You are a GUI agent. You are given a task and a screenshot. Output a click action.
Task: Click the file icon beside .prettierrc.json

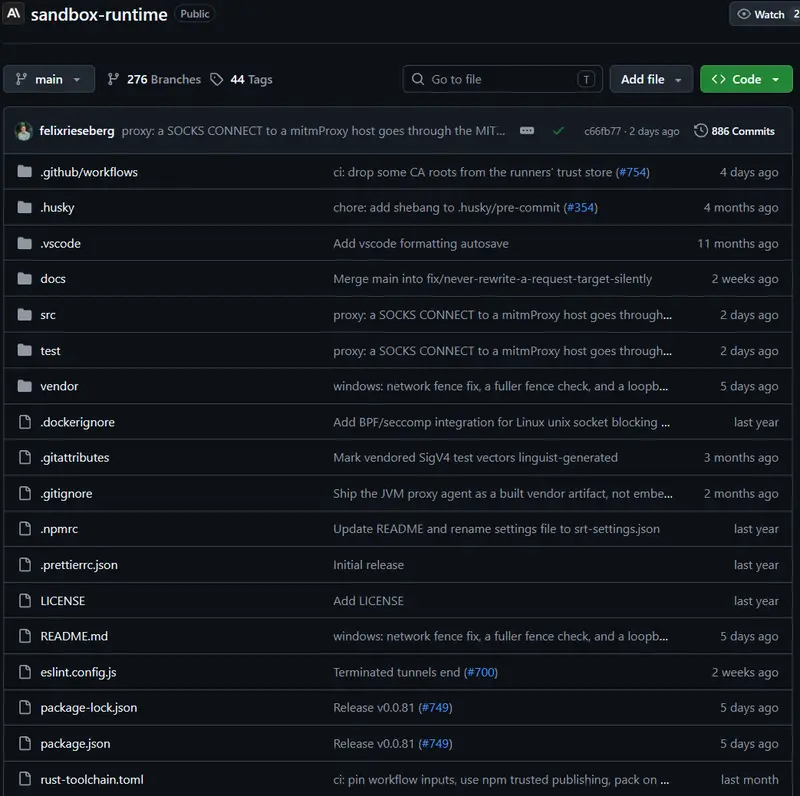(x=24, y=565)
